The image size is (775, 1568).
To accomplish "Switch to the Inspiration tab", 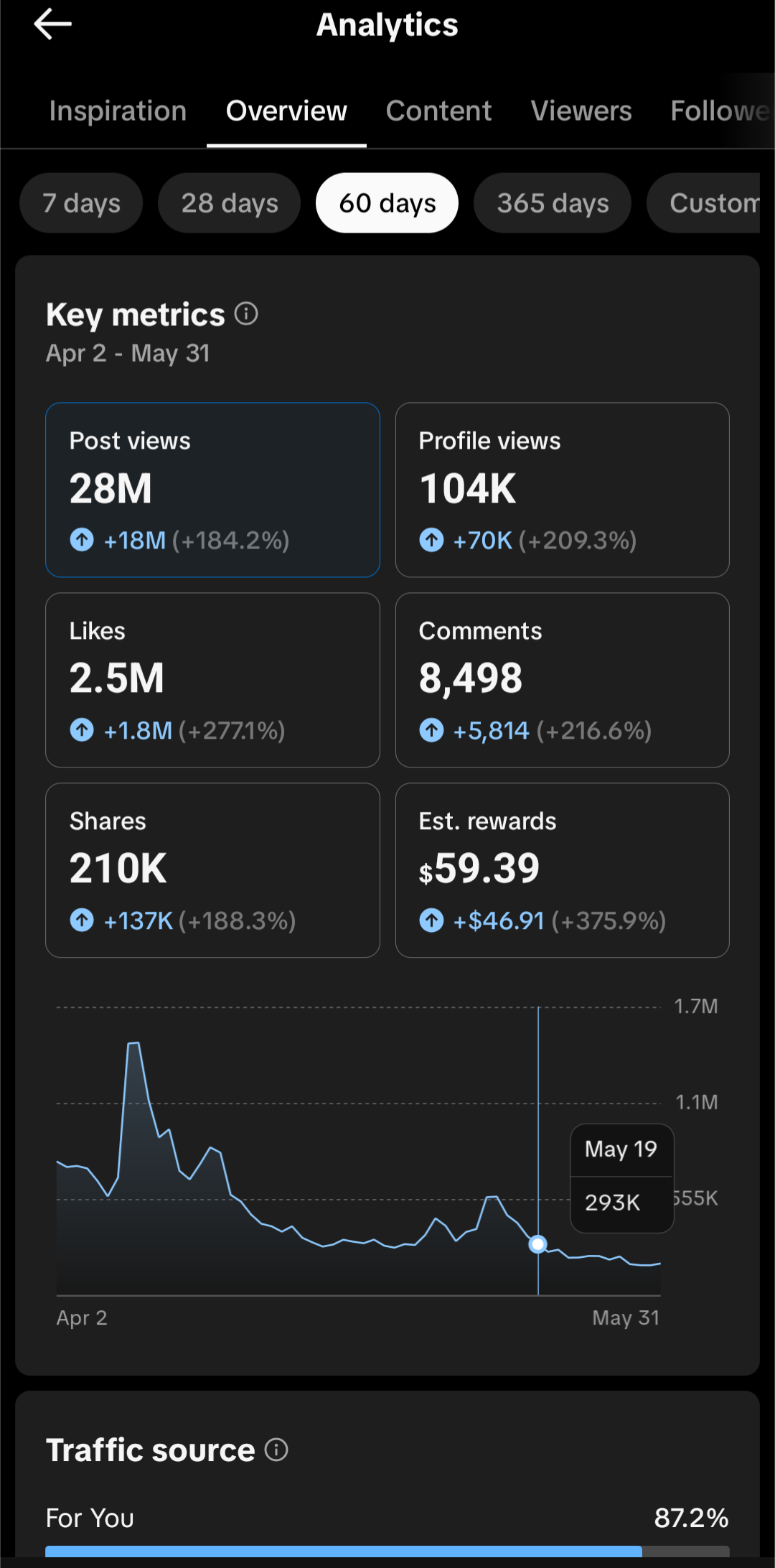I will (x=118, y=111).
